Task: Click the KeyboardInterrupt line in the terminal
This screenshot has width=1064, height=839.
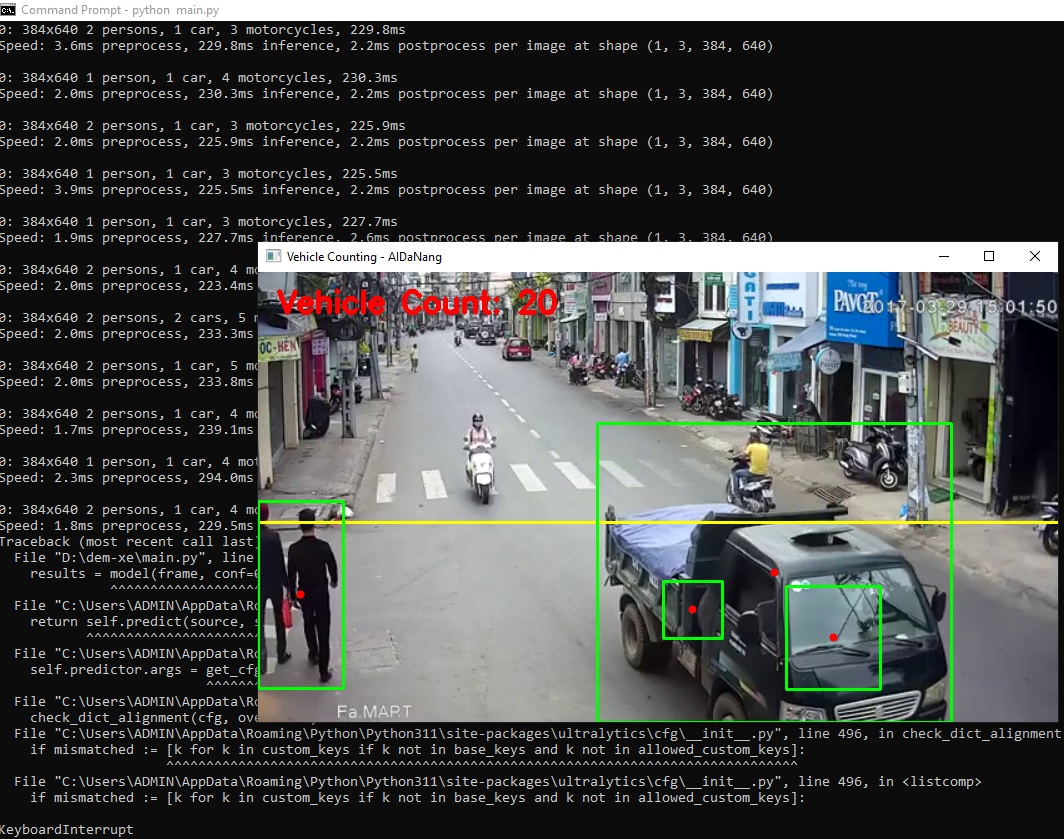Action: 66,829
